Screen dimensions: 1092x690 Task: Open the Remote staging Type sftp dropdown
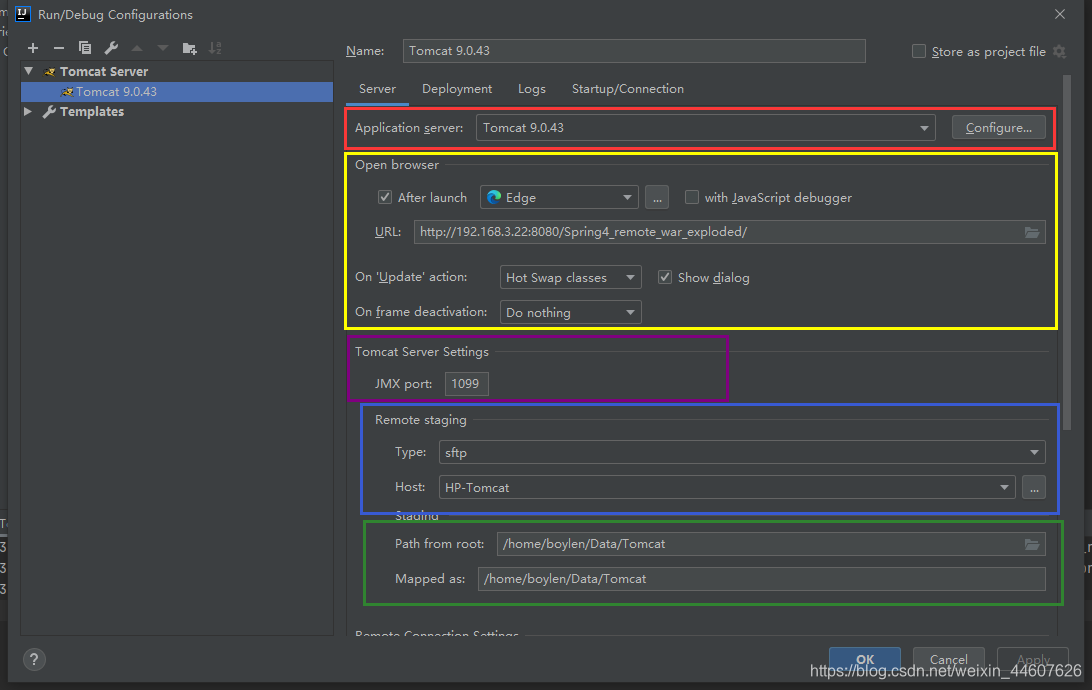(742, 452)
